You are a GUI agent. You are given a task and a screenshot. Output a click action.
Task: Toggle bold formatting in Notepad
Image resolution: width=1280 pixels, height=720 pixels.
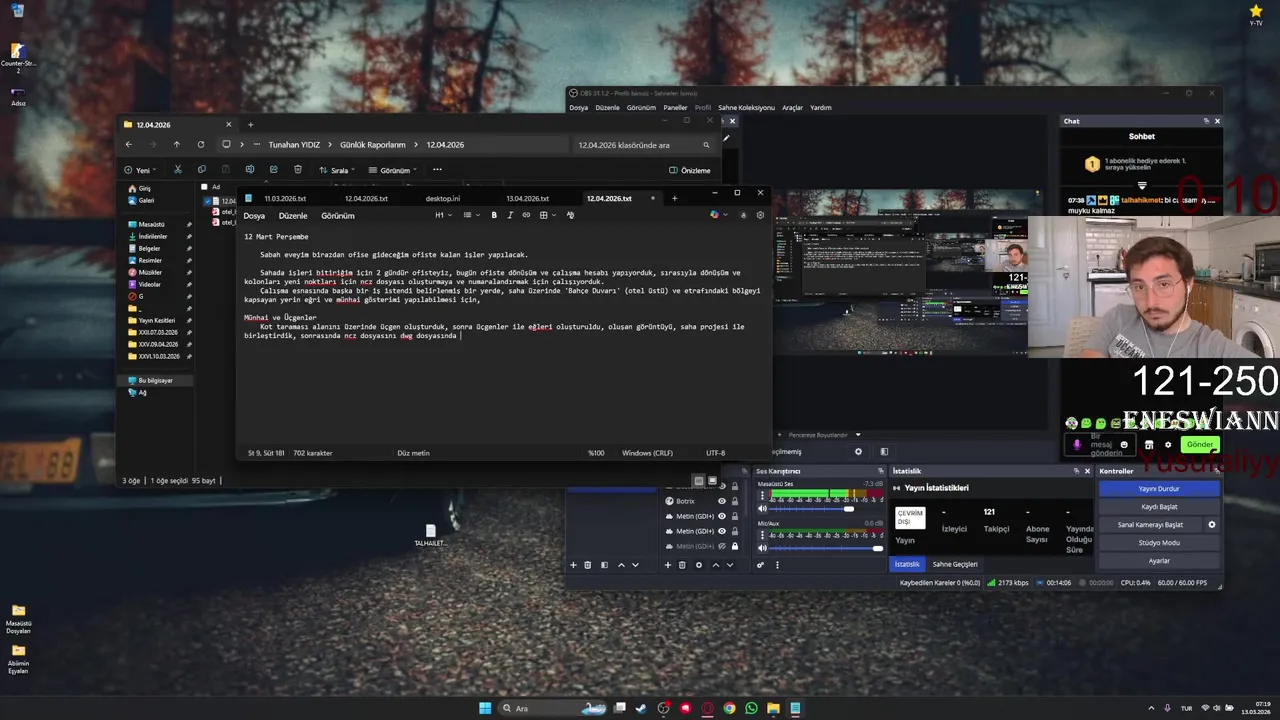click(494, 215)
